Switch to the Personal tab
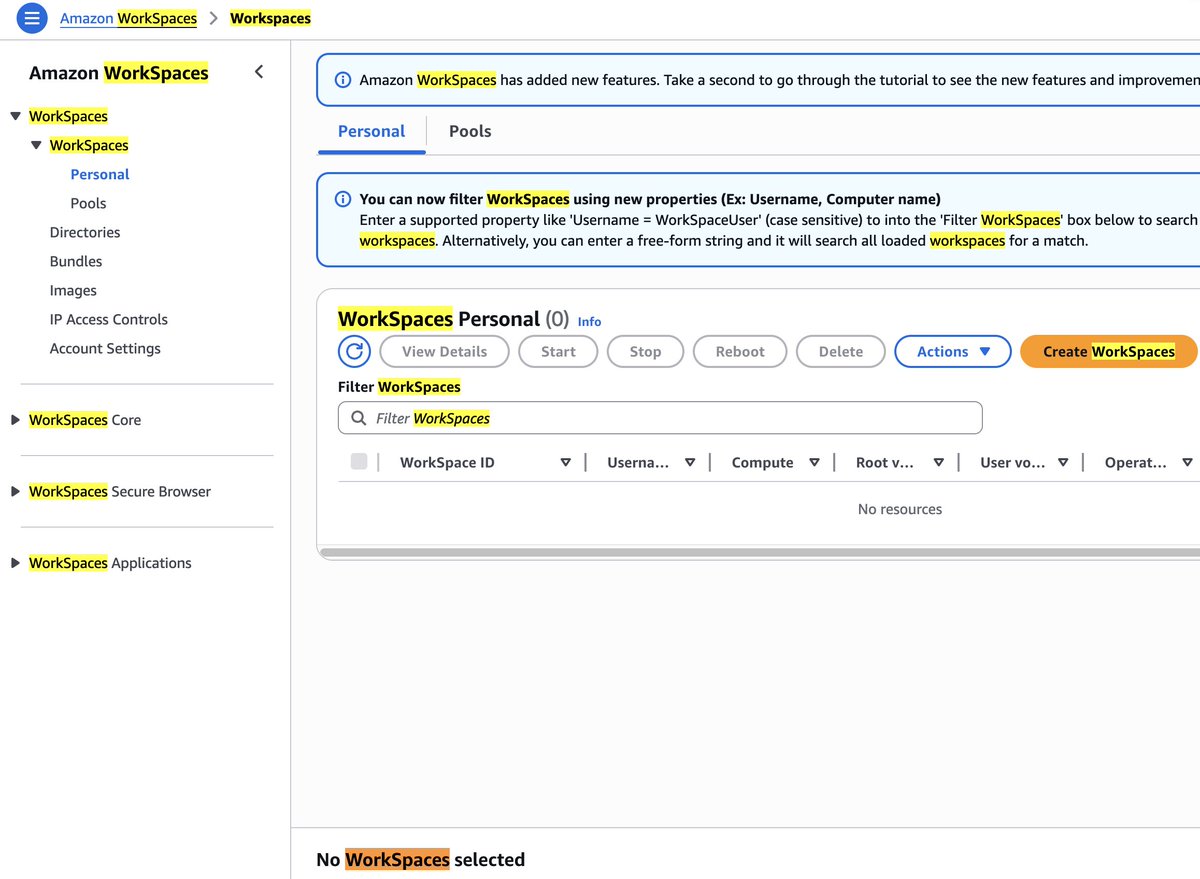The image size is (1200, 879). point(371,131)
